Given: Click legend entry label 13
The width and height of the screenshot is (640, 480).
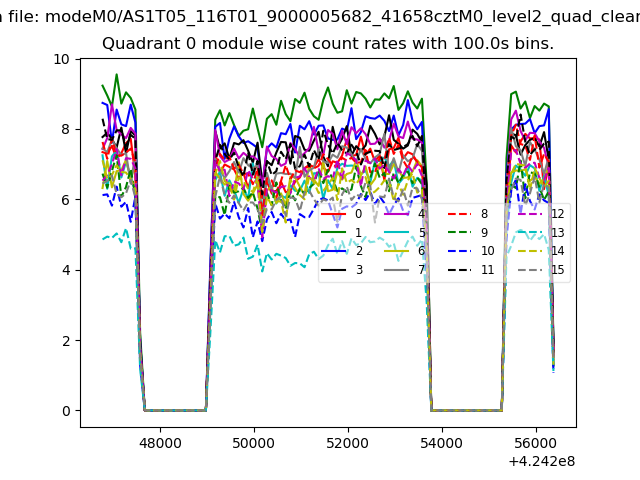Looking at the screenshot, I should coord(557,233).
